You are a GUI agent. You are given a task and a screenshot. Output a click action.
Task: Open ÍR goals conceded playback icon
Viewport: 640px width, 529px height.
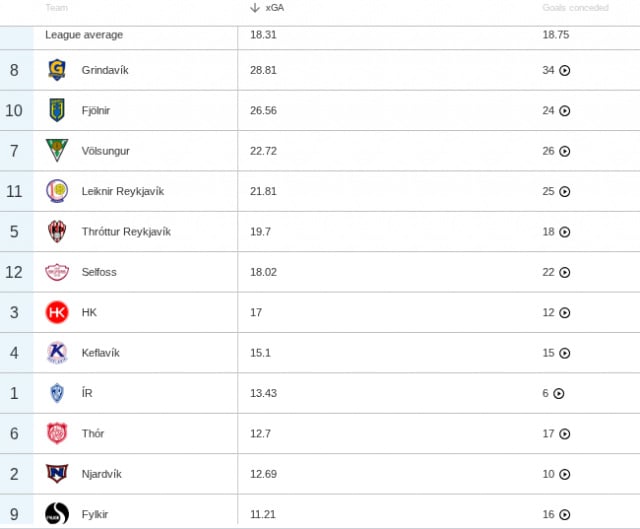(559, 393)
